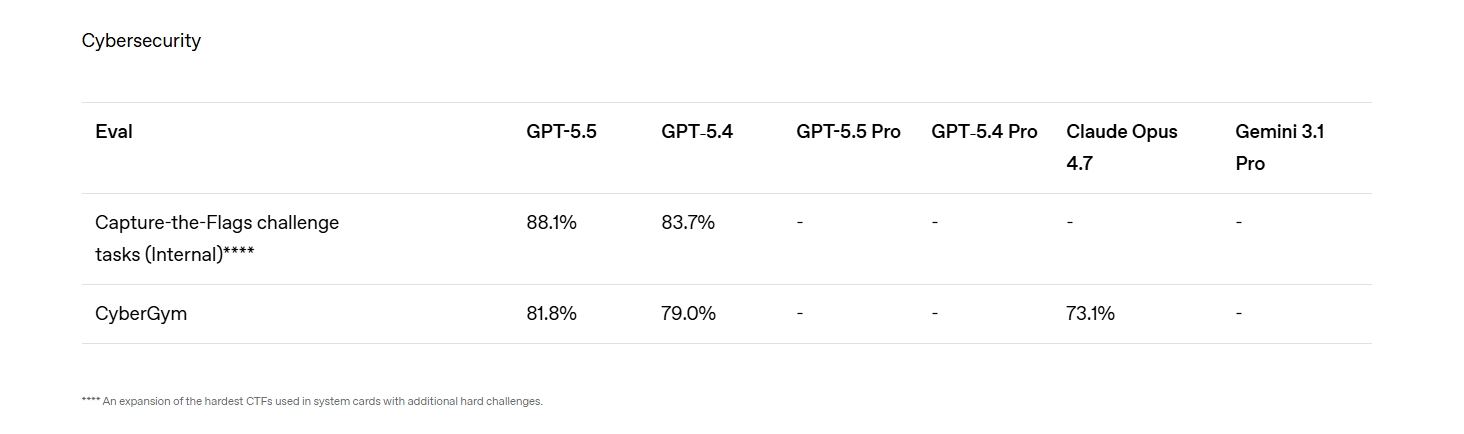Click the Capture-the-Flags dash under GPT-5.5 Pro

click(x=800, y=223)
